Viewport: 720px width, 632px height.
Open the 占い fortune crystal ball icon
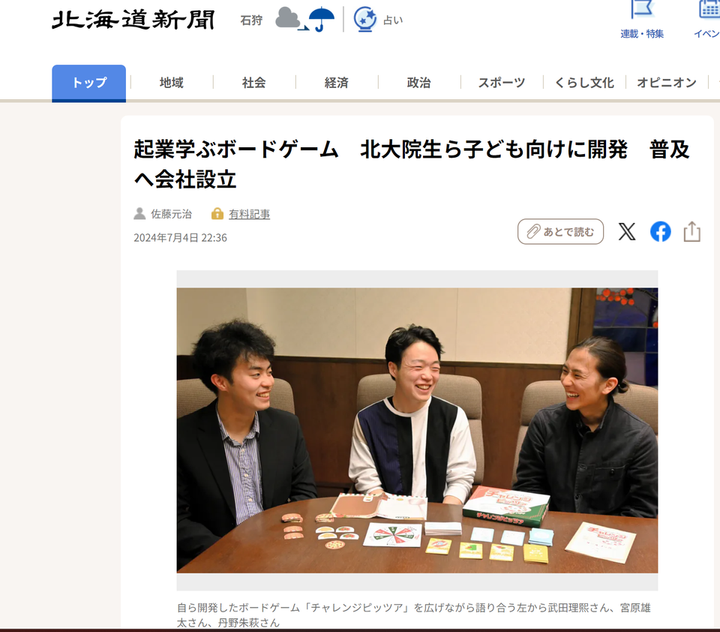[365, 19]
